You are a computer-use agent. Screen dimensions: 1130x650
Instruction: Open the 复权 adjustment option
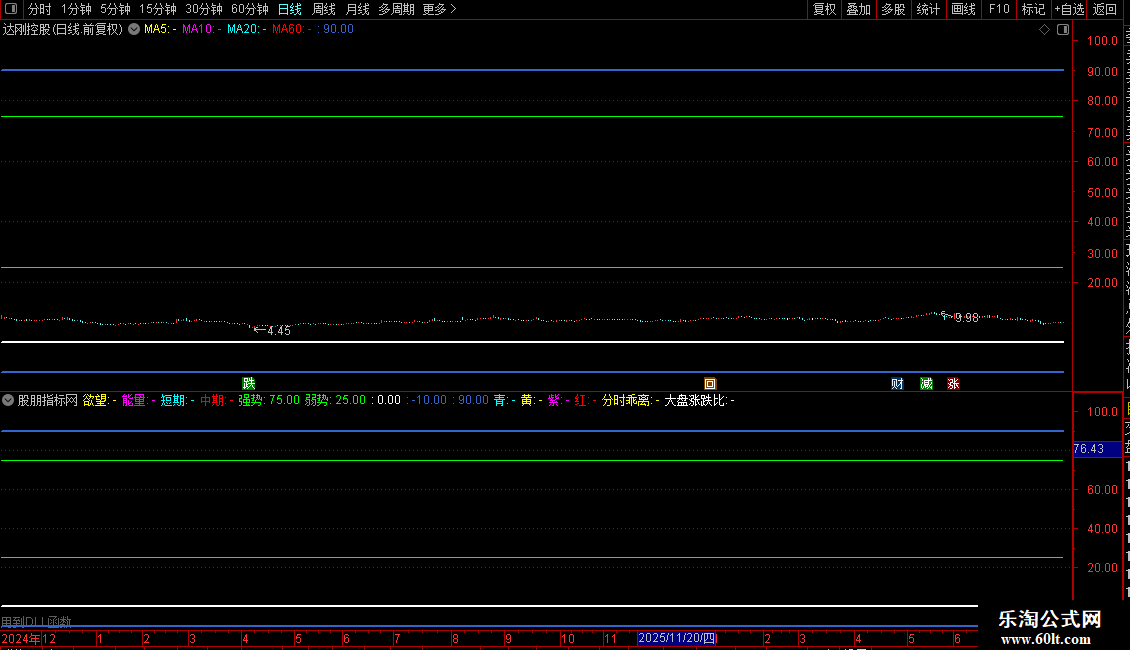point(824,9)
